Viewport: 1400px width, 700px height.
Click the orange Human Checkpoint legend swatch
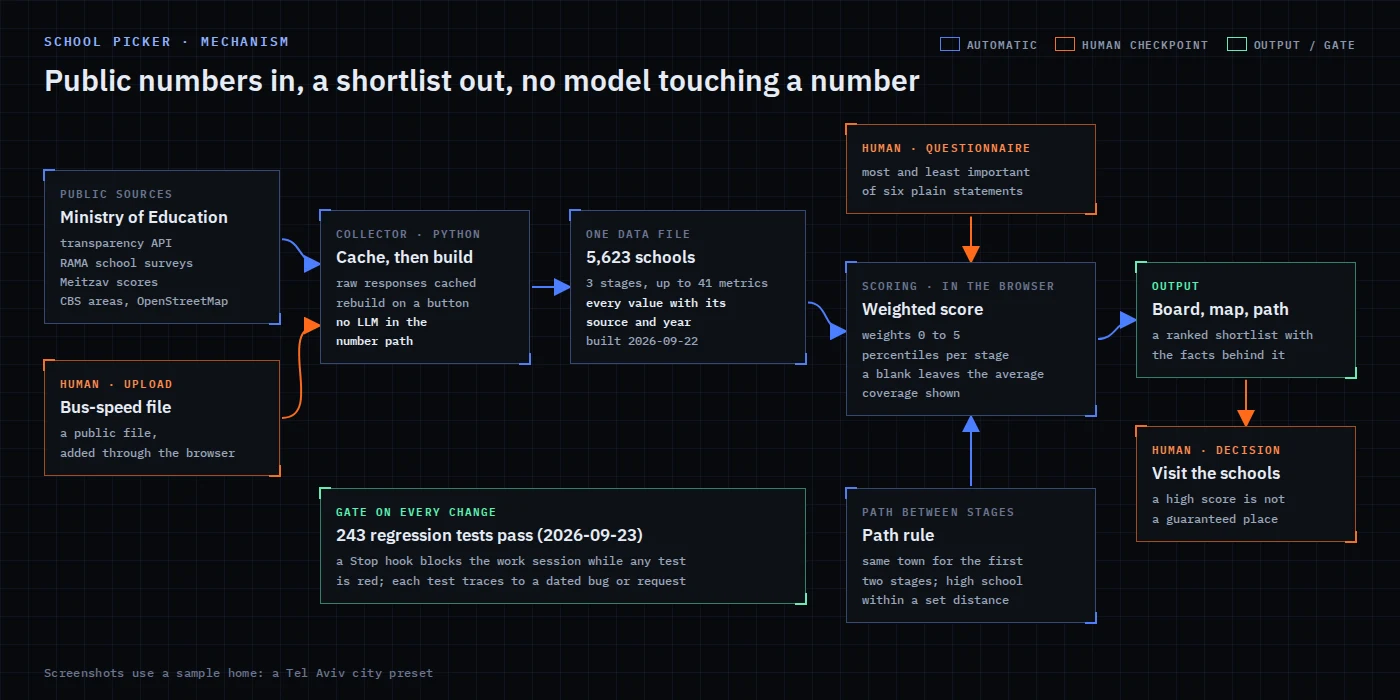point(1065,44)
